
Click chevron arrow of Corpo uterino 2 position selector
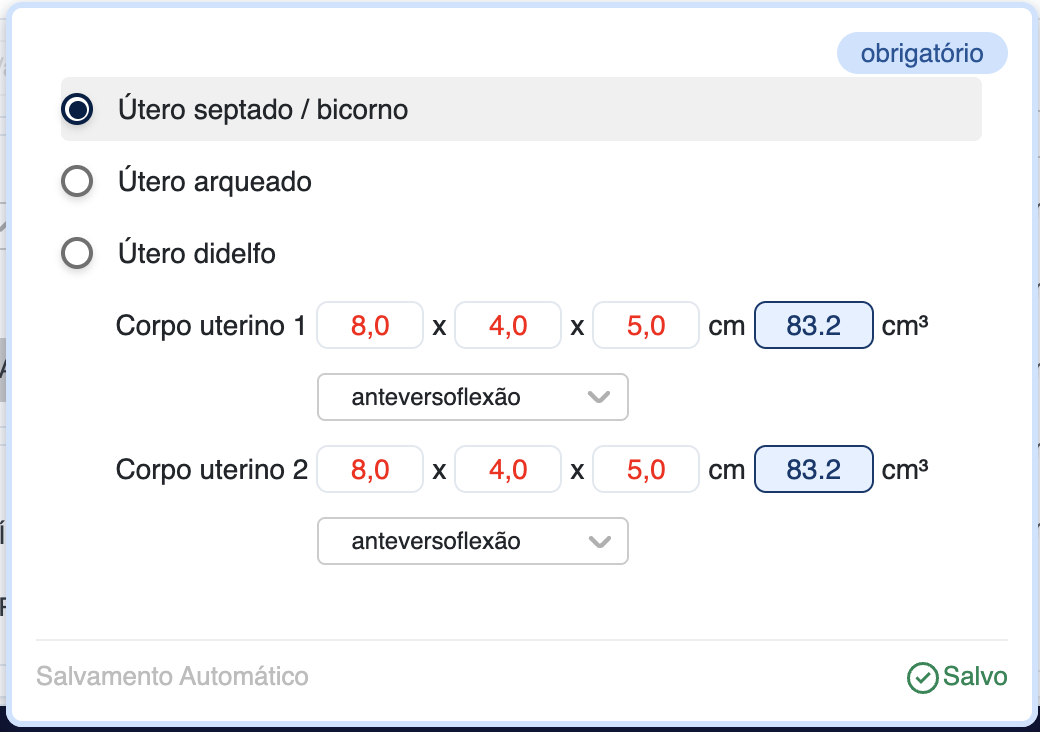pyautogui.click(x=599, y=541)
